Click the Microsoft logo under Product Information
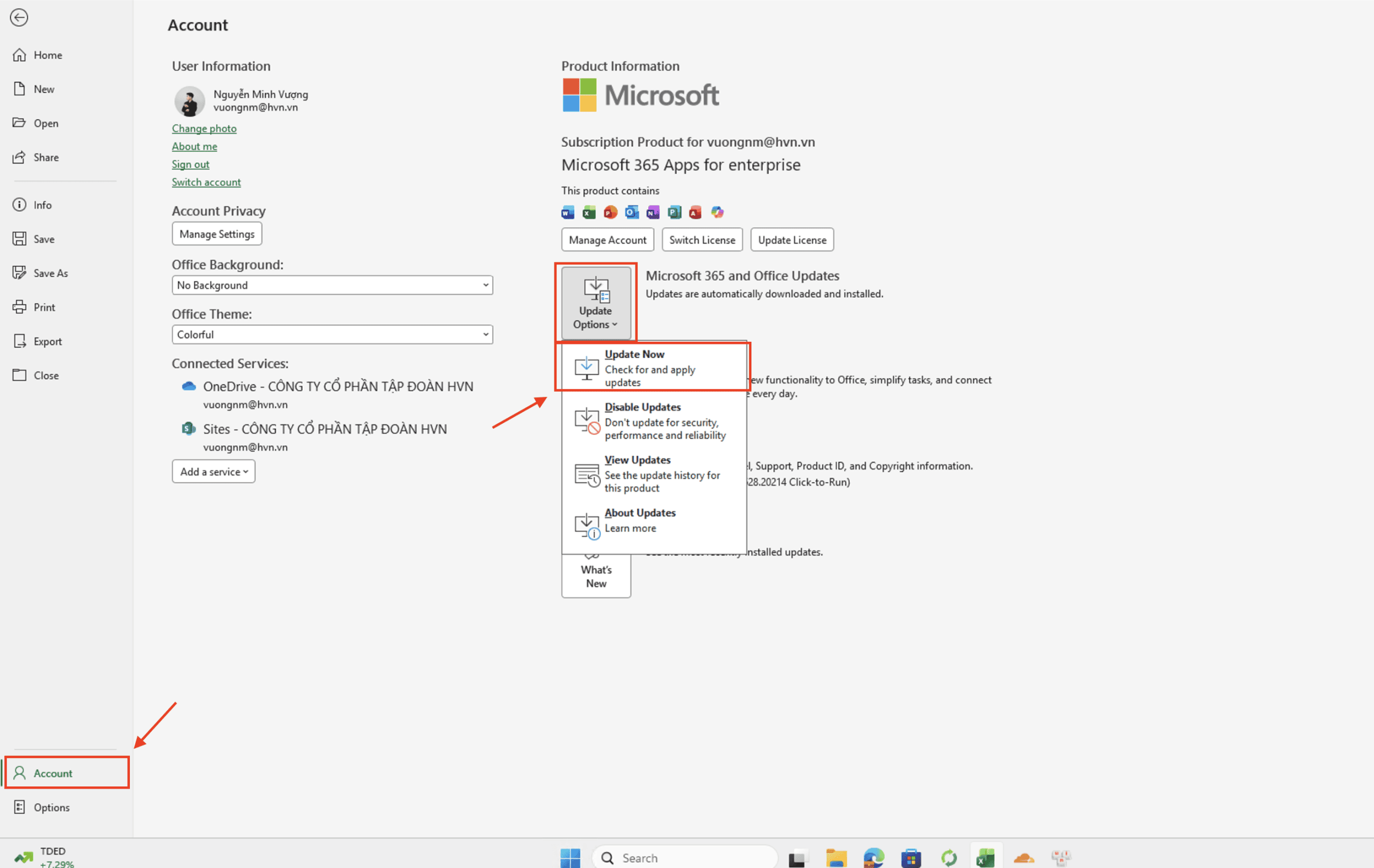1374x868 pixels. (x=640, y=95)
